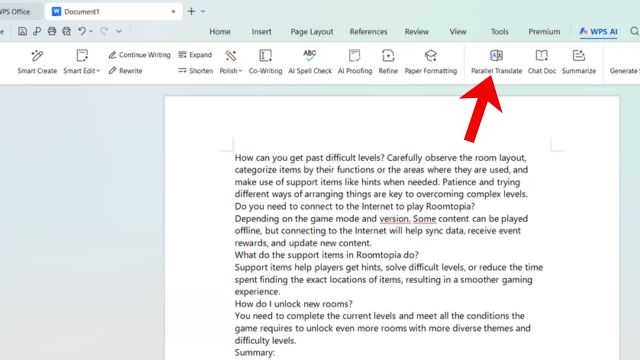640x360 pixels.
Task: Click text "What do the support items"
Action: click(x=288, y=255)
